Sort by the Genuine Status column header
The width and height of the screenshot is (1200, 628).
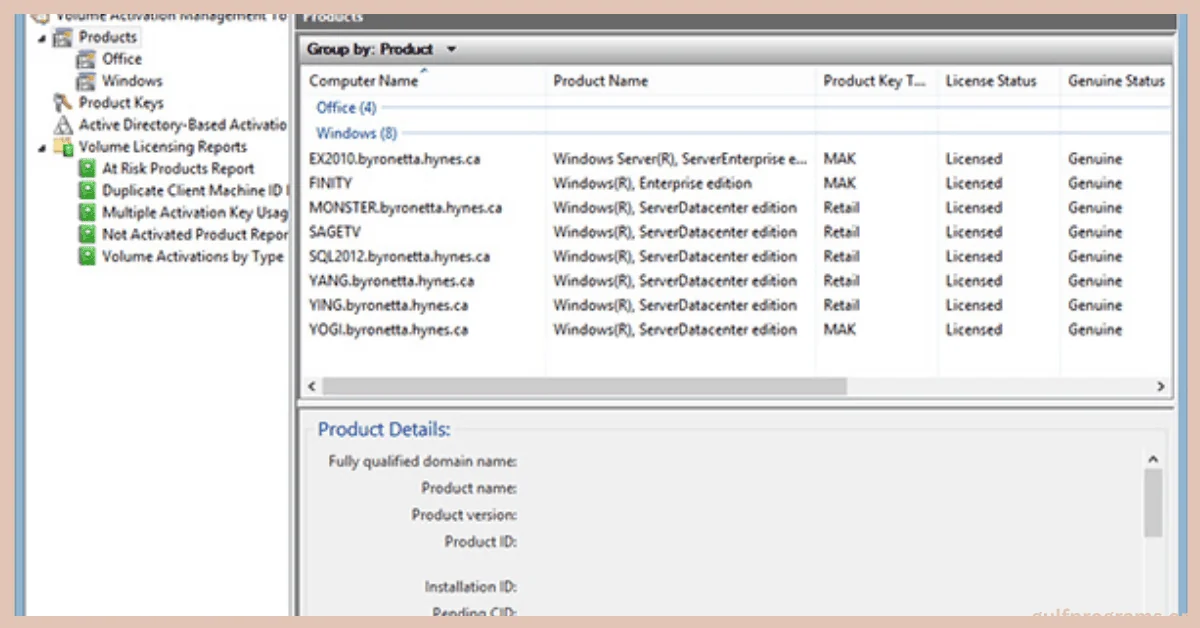click(1116, 81)
